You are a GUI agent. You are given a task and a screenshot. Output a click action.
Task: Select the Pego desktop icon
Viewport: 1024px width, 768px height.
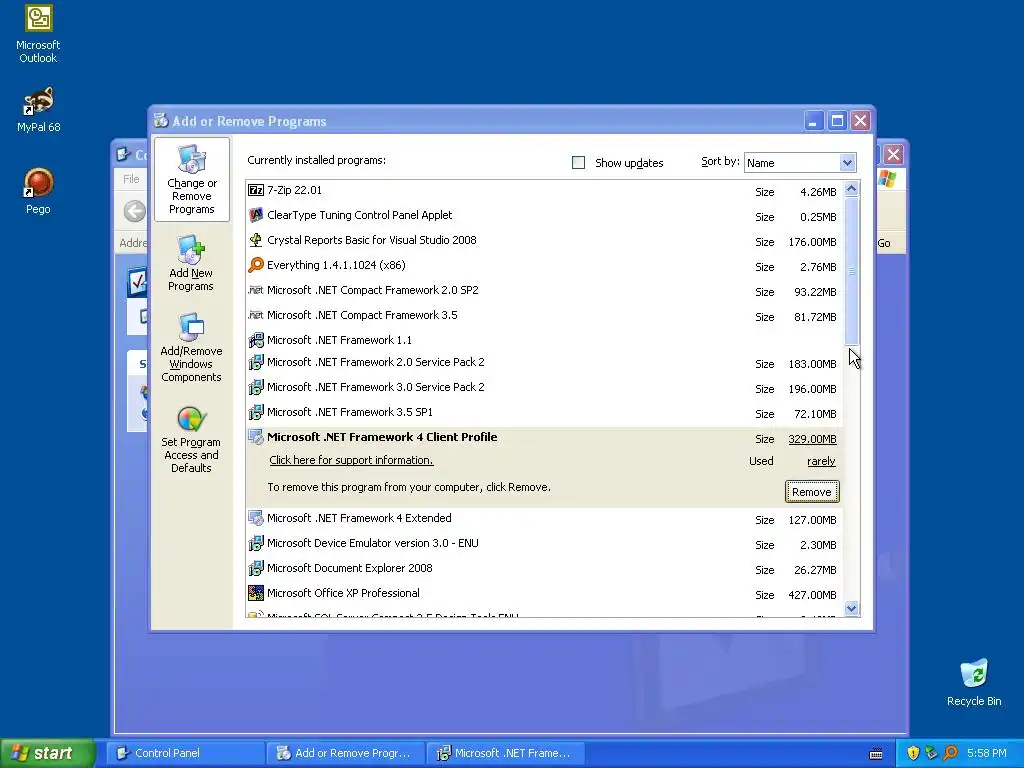pyautogui.click(x=38, y=191)
